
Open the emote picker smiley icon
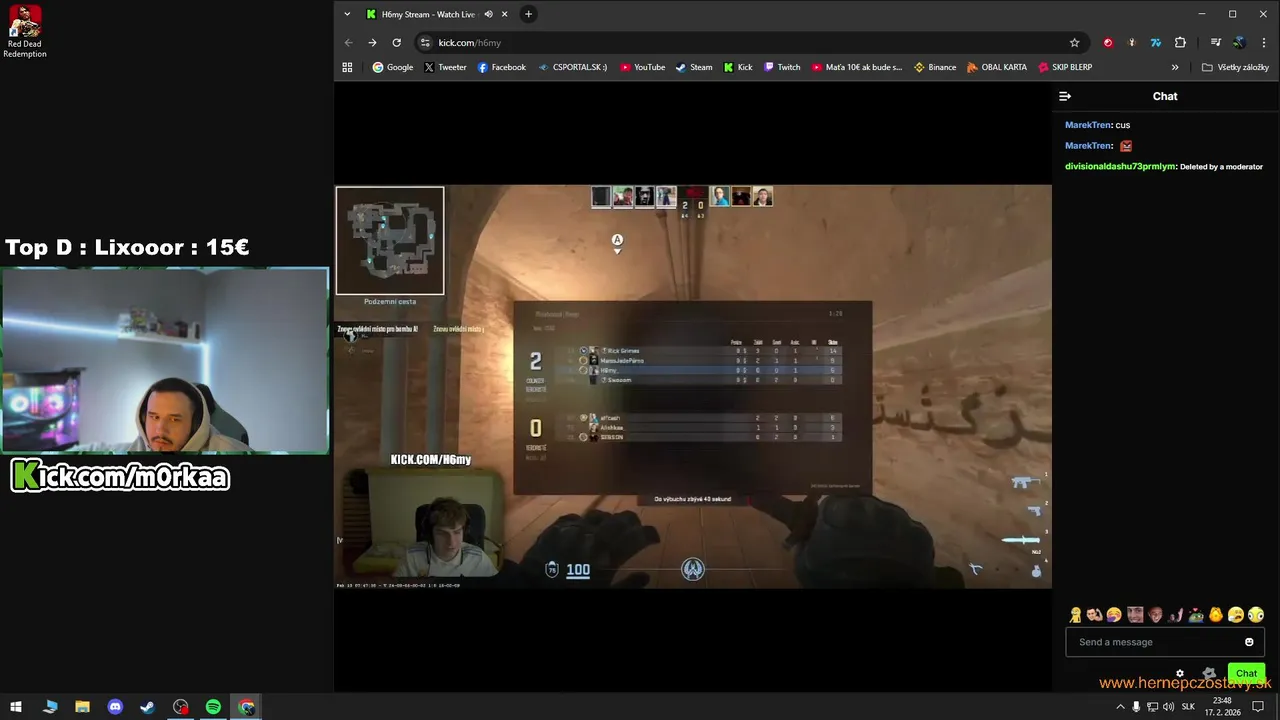(1249, 642)
